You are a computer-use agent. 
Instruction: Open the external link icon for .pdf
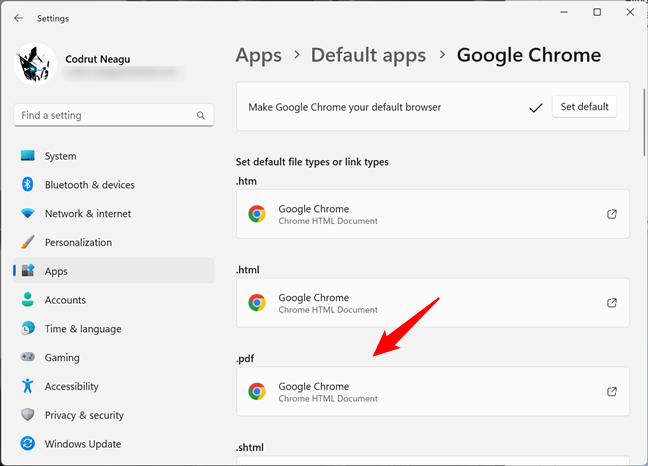(x=612, y=392)
